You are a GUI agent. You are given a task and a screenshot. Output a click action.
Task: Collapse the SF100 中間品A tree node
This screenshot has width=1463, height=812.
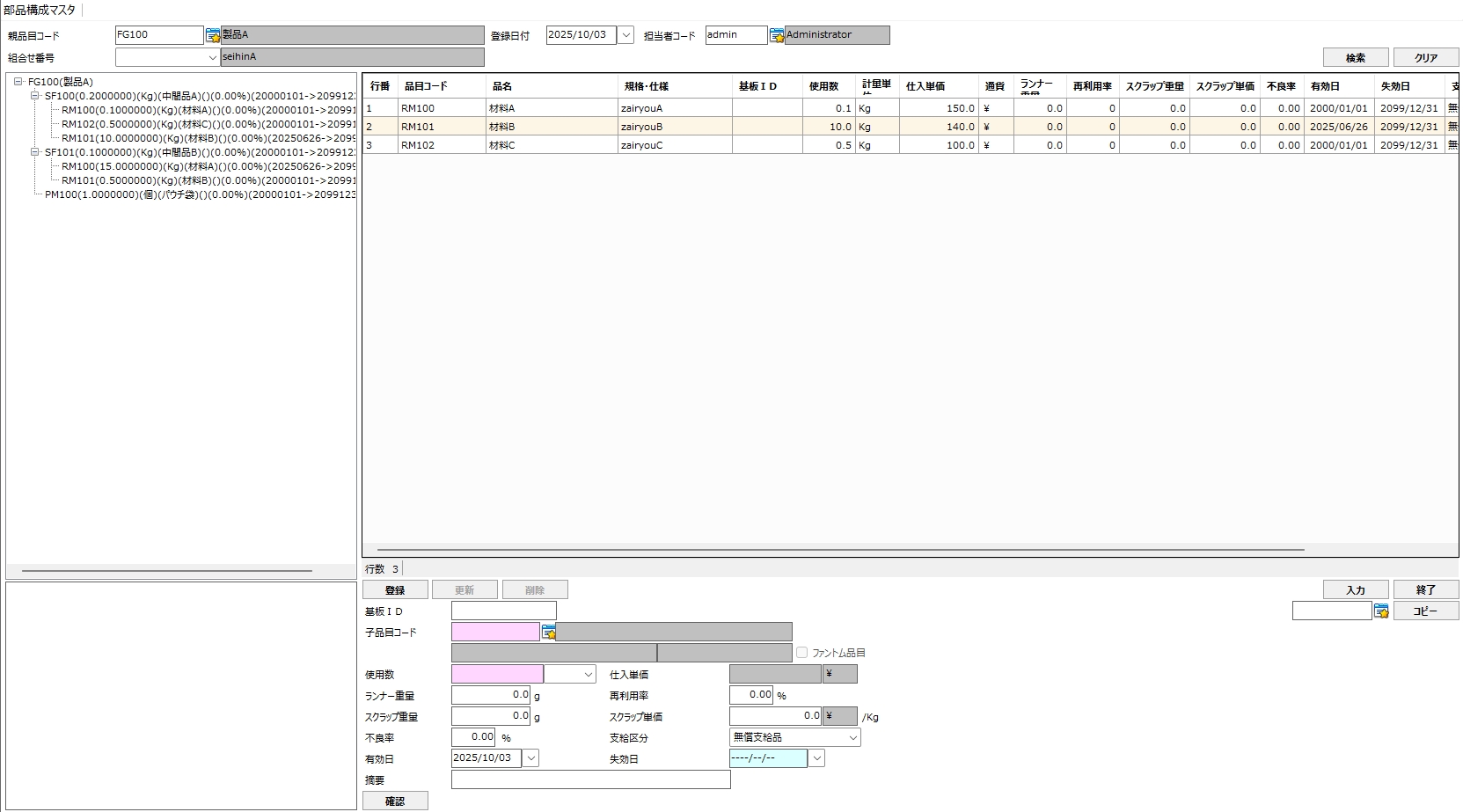35,96
